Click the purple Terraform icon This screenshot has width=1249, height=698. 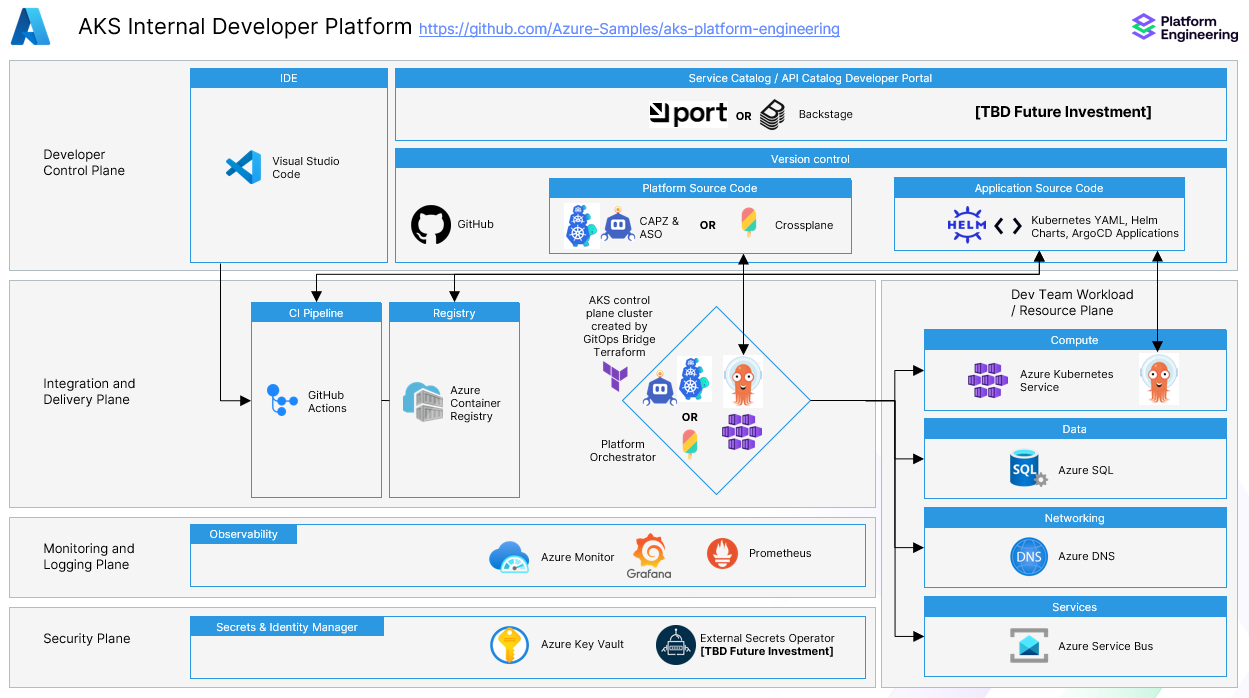pos(615,376)
